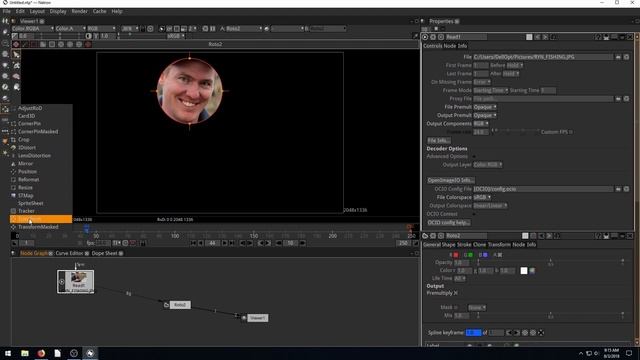Remove spline keyframe X icon
This screenshot has width=640, height=360.
(541, 333)
